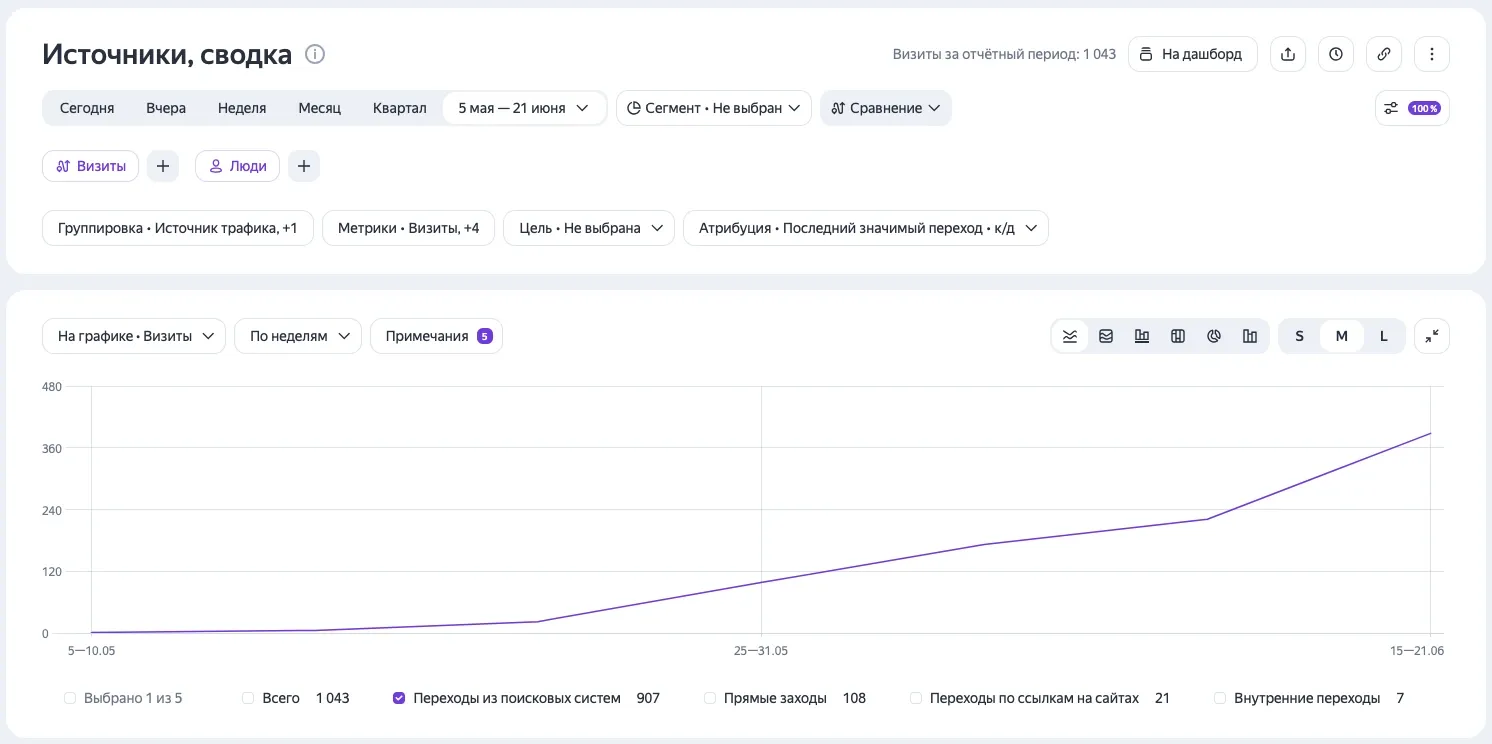The width and height of the screenshot is (1492, 744).
Task: Select the line chart view icon
Action: point(1070,336)
